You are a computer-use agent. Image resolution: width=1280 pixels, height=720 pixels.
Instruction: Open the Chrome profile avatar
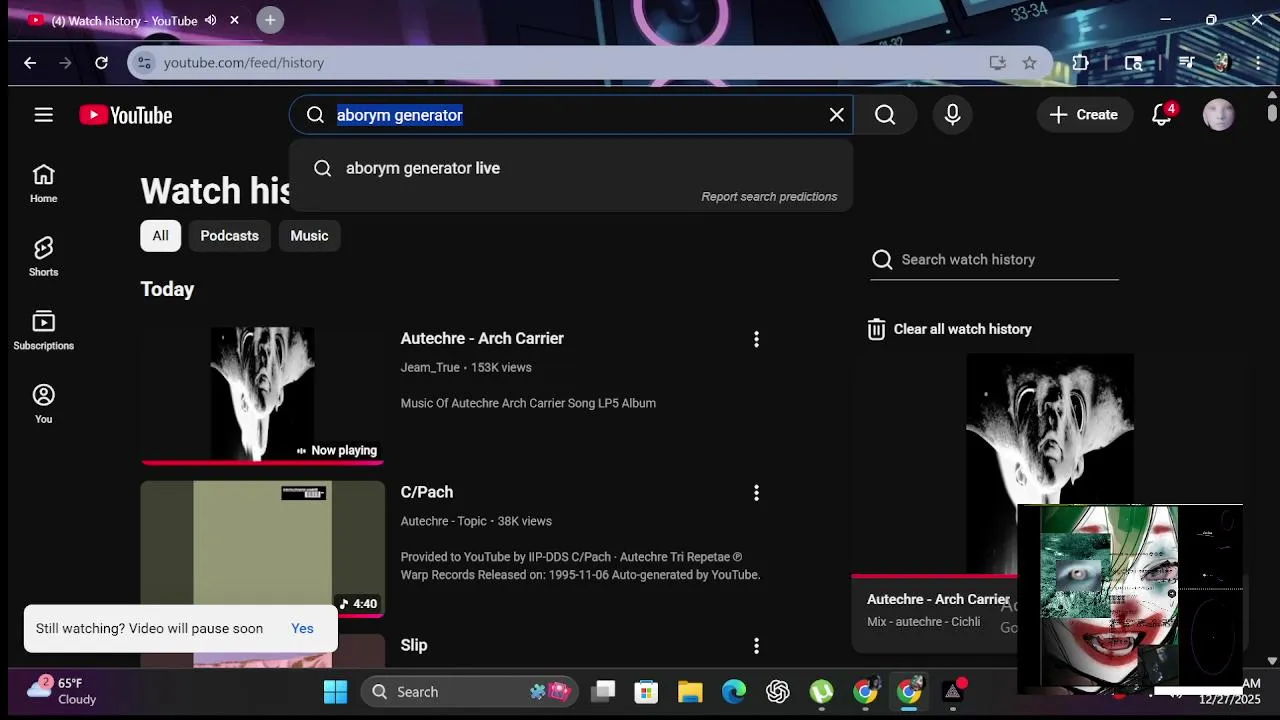[x=1221, y=62]
